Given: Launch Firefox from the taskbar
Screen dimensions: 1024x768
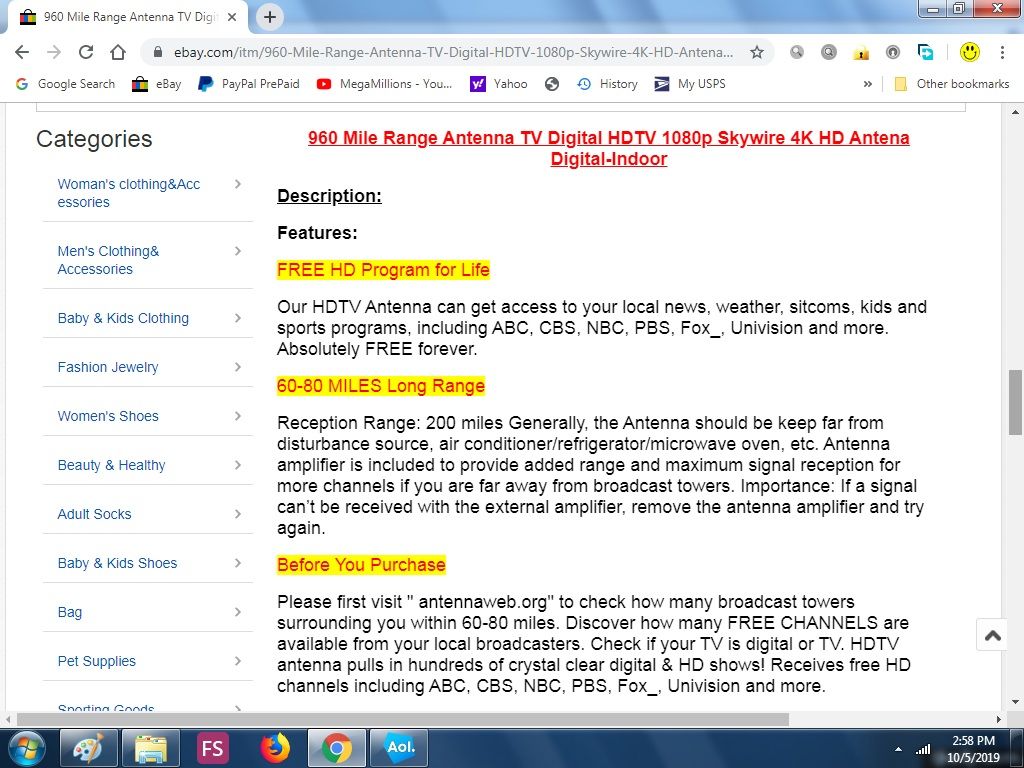Looking at the screenshot, I should click(274, 747).
